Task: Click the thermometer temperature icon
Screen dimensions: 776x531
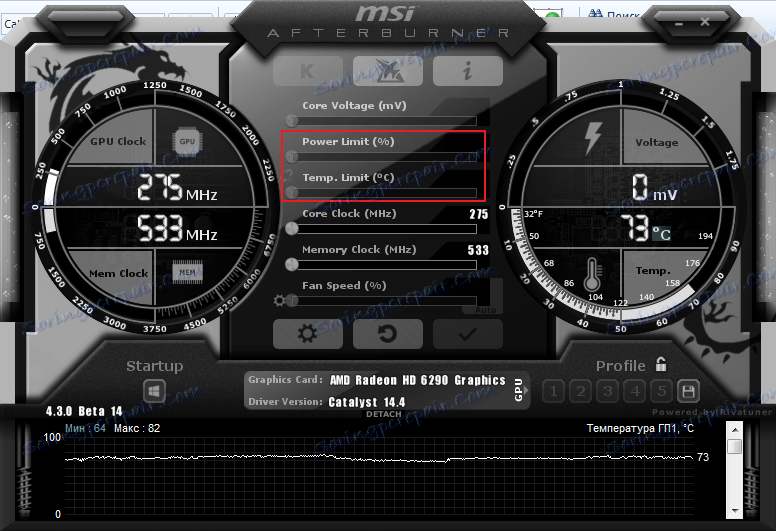Action: pos(592,274)
